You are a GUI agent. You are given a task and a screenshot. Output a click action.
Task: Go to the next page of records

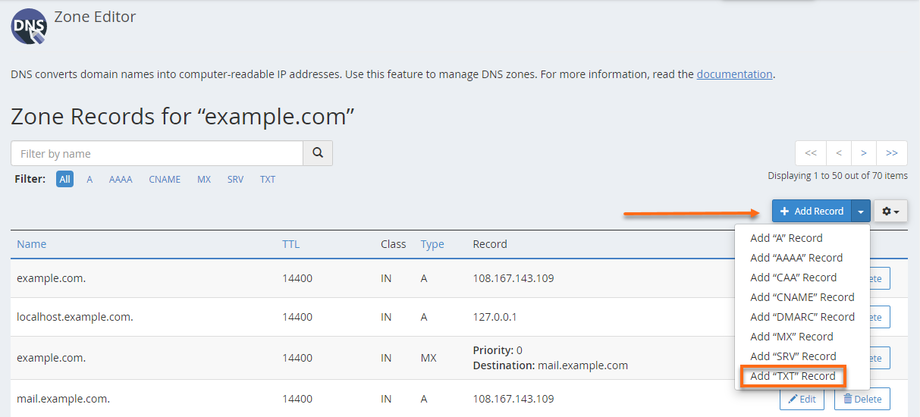click(x=863, y=153)
